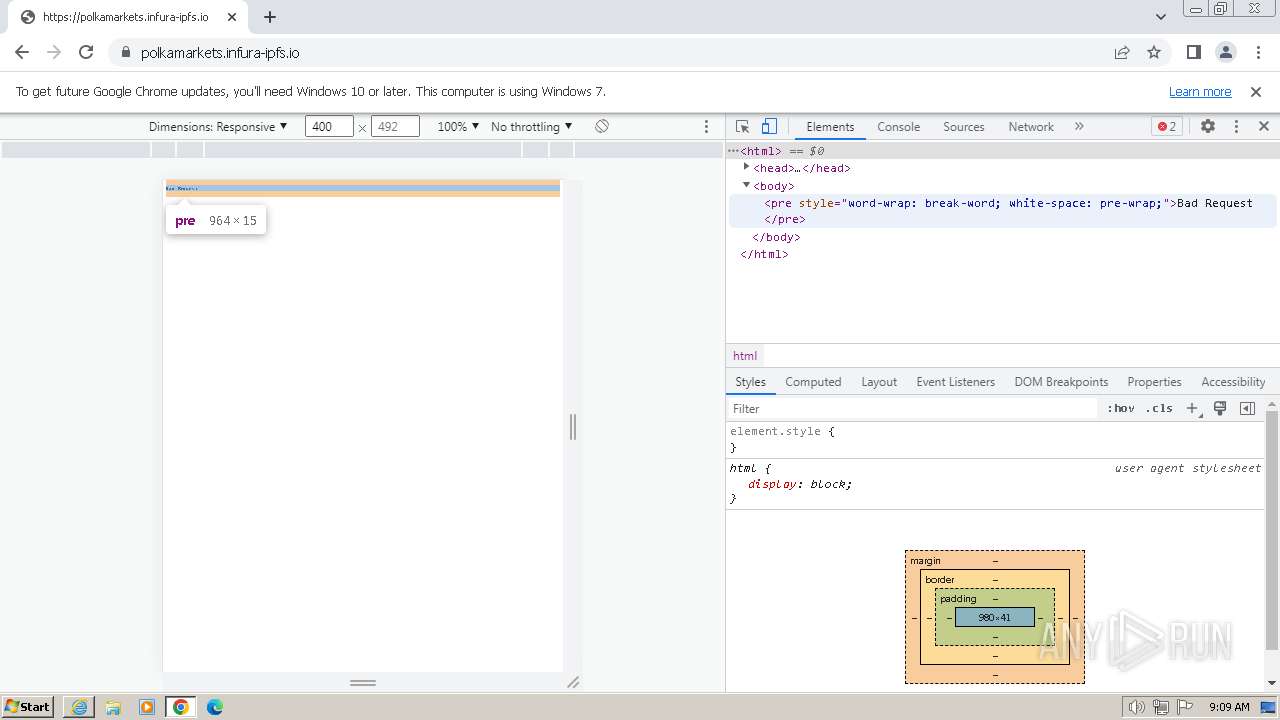
Task: Toggle :hov element state panel
Action: pyautogui.click(x=1121, y=408)
